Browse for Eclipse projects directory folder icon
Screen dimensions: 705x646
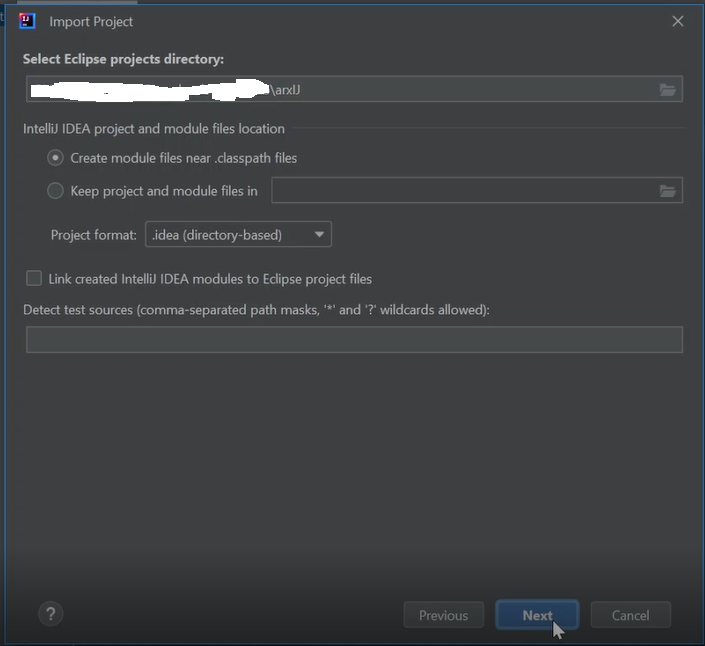(x=668, y=90)
